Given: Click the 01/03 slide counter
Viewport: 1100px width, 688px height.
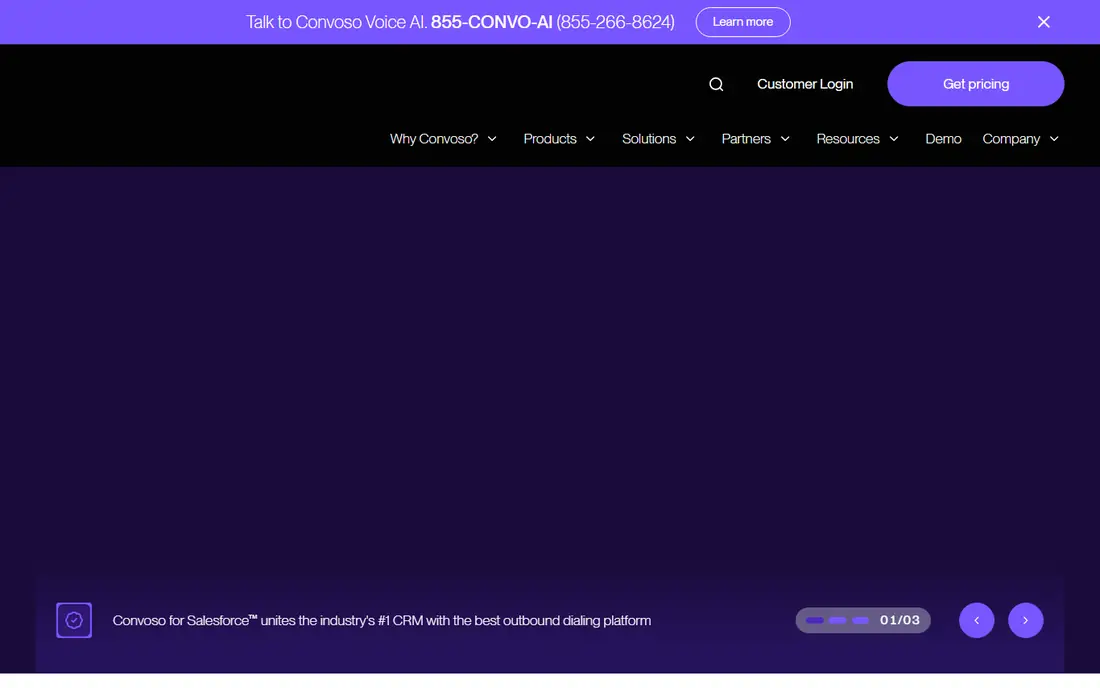Looking at the screenshot, I should (899, 620).
